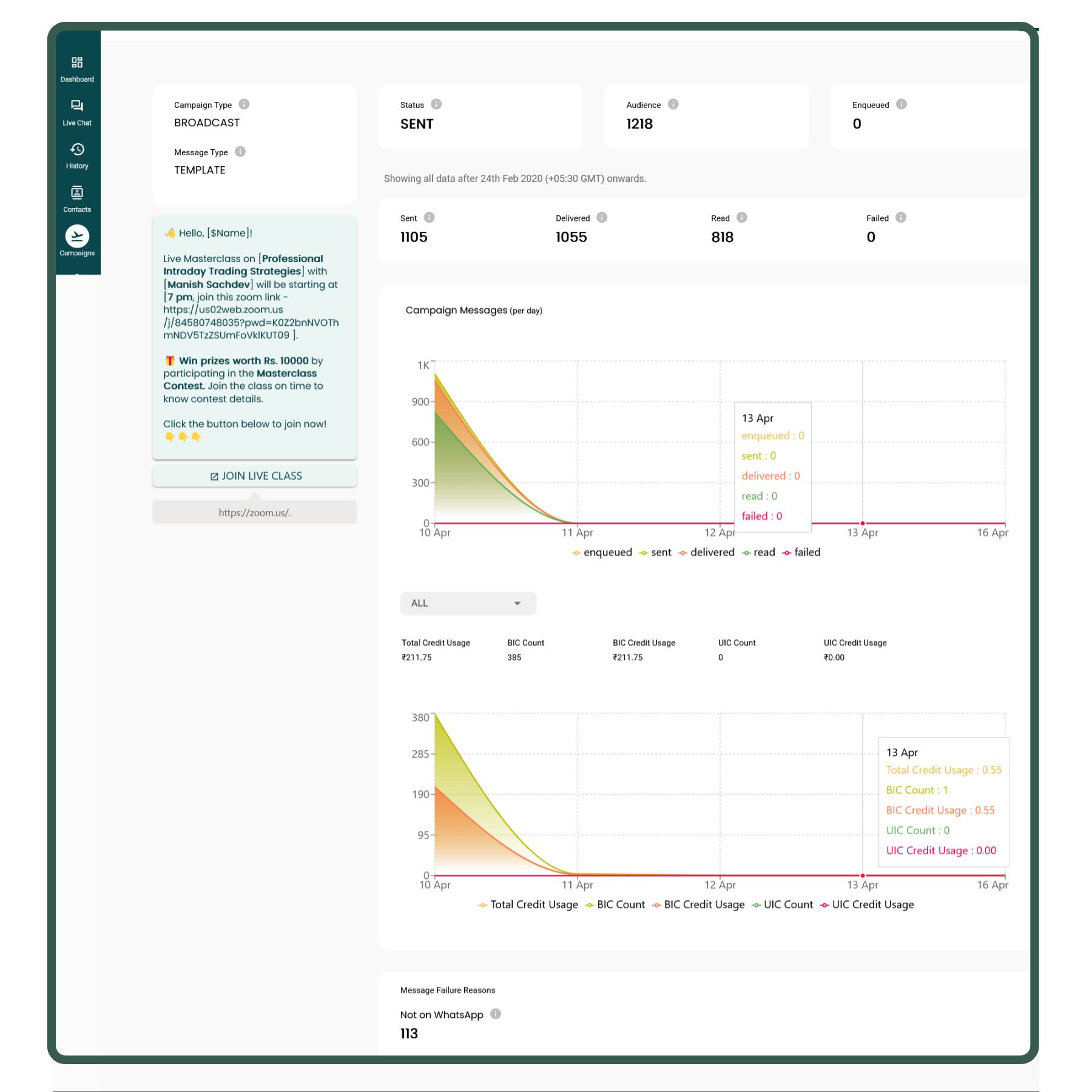Click the info icon next to Read

pos(742,218)
